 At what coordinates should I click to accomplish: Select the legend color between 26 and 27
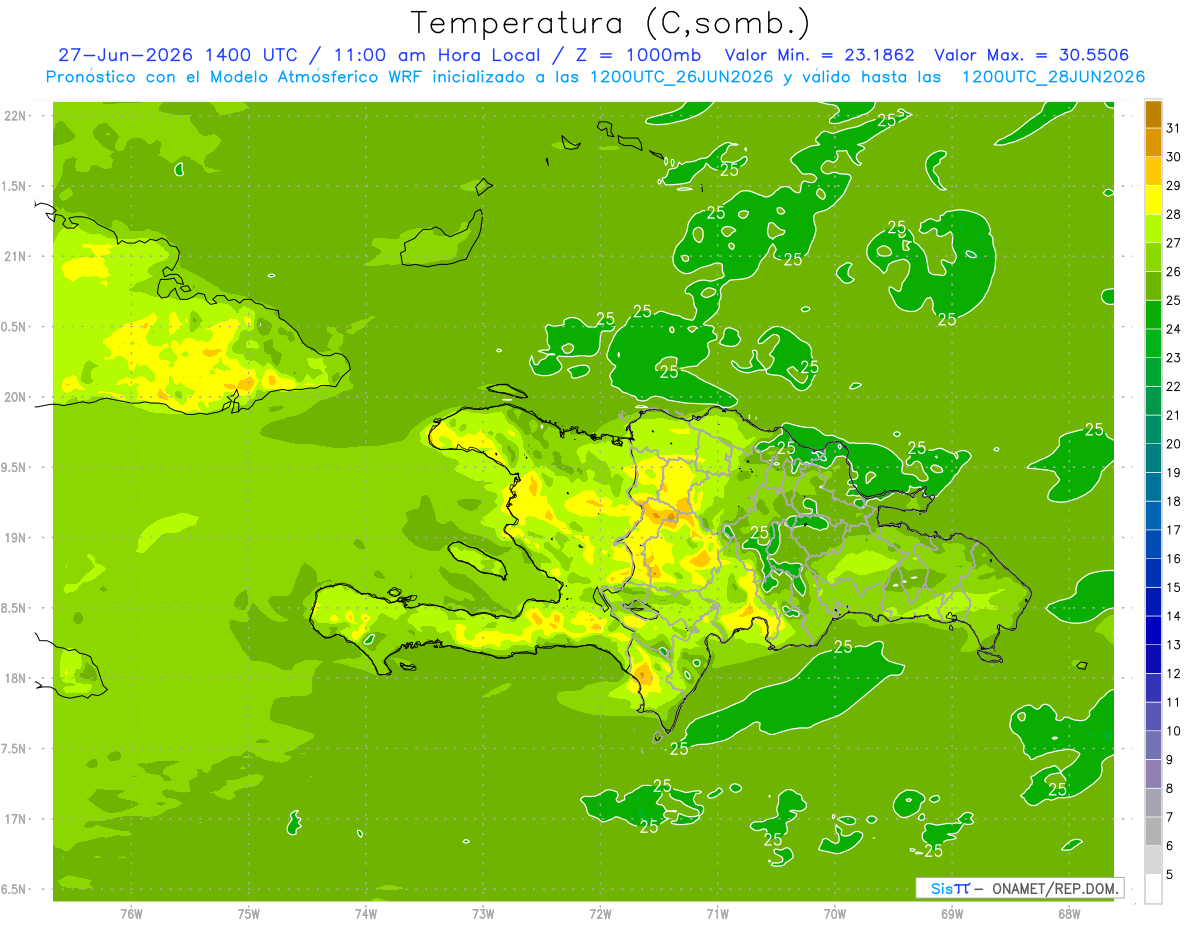(x=1153, y=258)
